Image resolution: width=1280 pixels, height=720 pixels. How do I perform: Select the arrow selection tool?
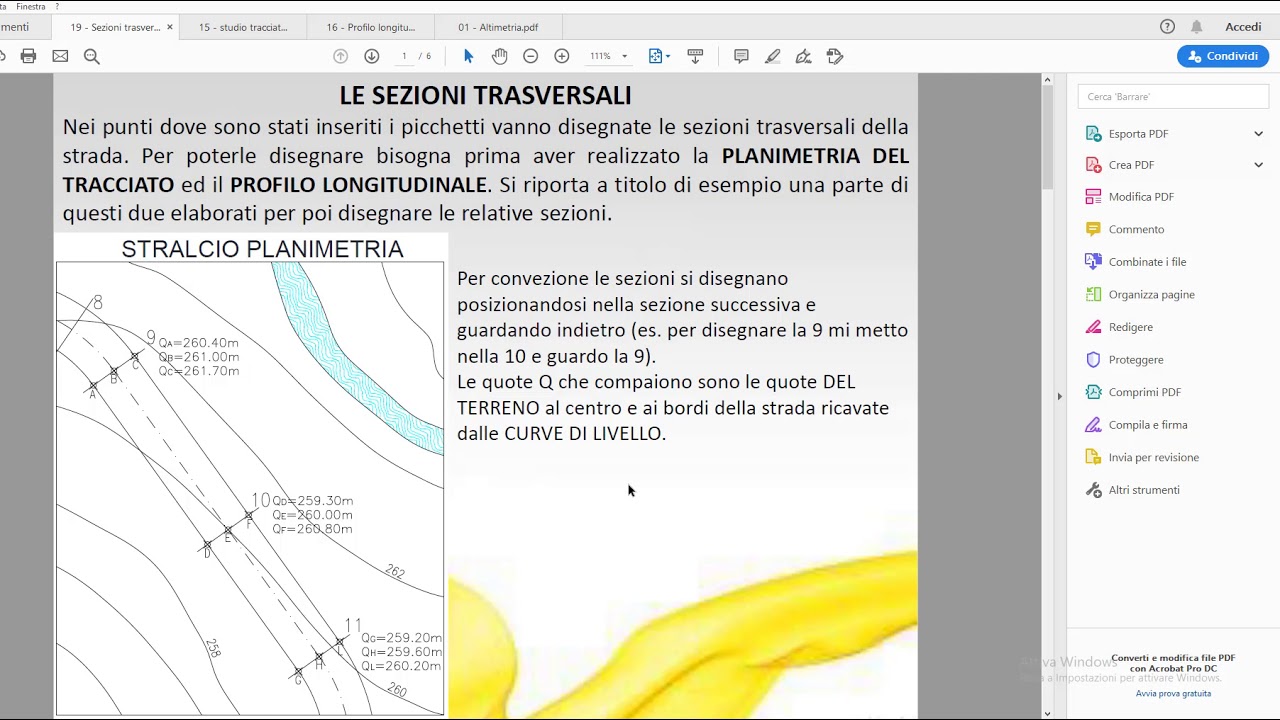tap(468, 56)
